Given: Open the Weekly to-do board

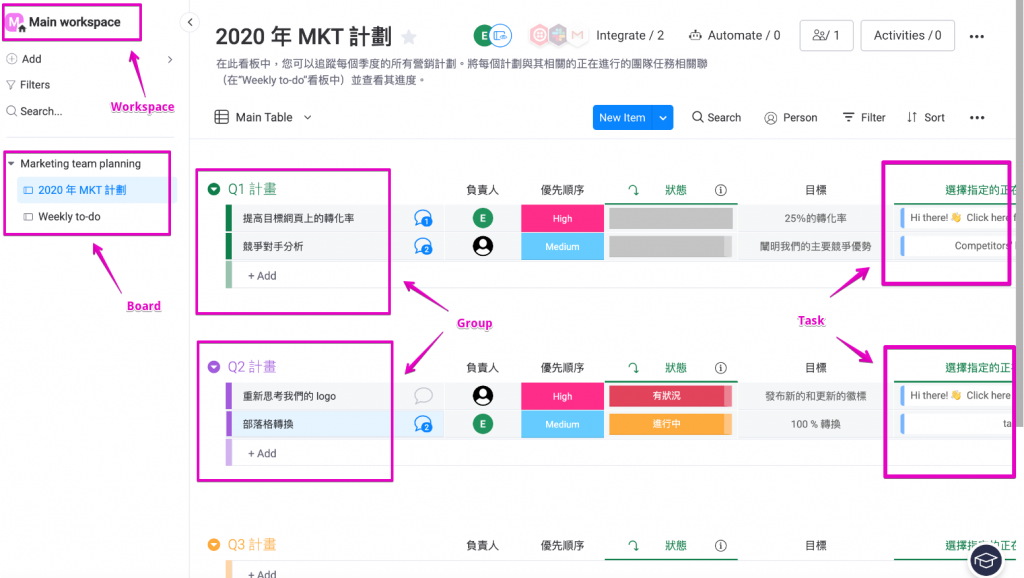Looking at the screenshot, I should tap(69, 216).
